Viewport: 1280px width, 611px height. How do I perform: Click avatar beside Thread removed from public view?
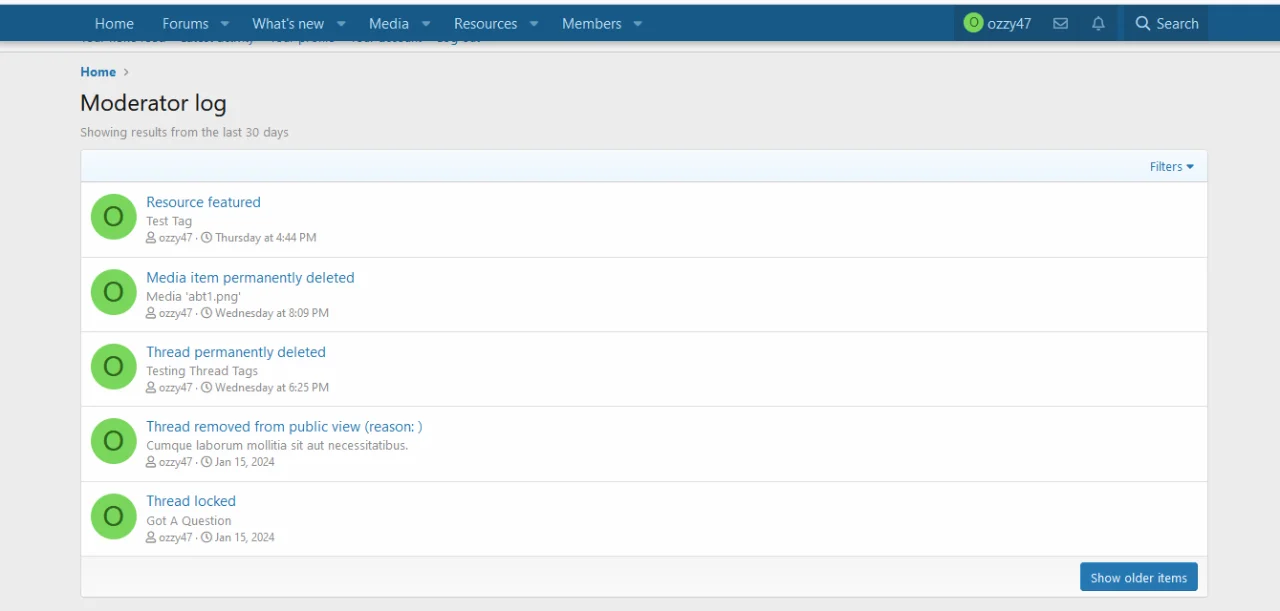pos(113,441)
